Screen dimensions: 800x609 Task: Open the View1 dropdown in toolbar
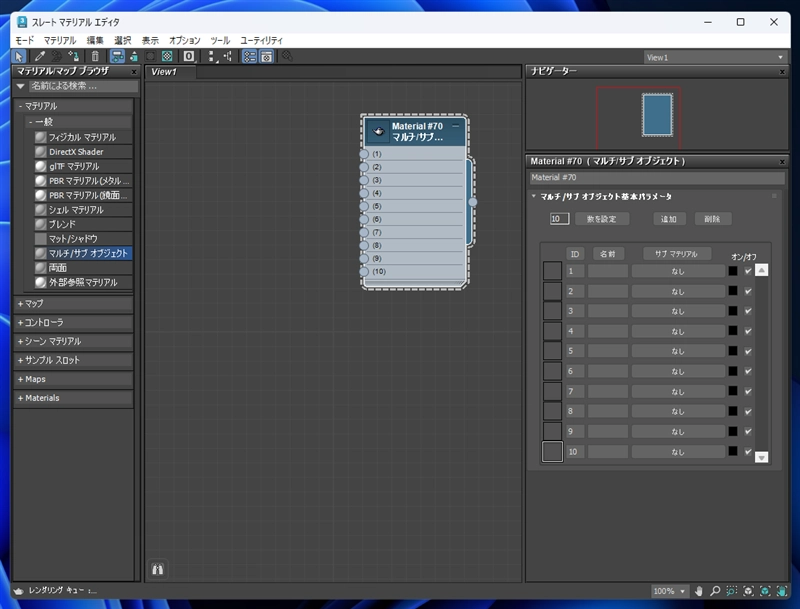[714, 58]
